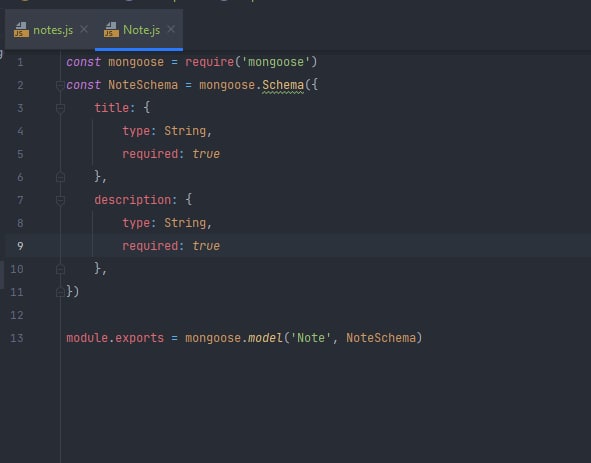This screenshot has width=591, height=463.
Task: Click the underlined Schema method name
Action: (283, 85)
